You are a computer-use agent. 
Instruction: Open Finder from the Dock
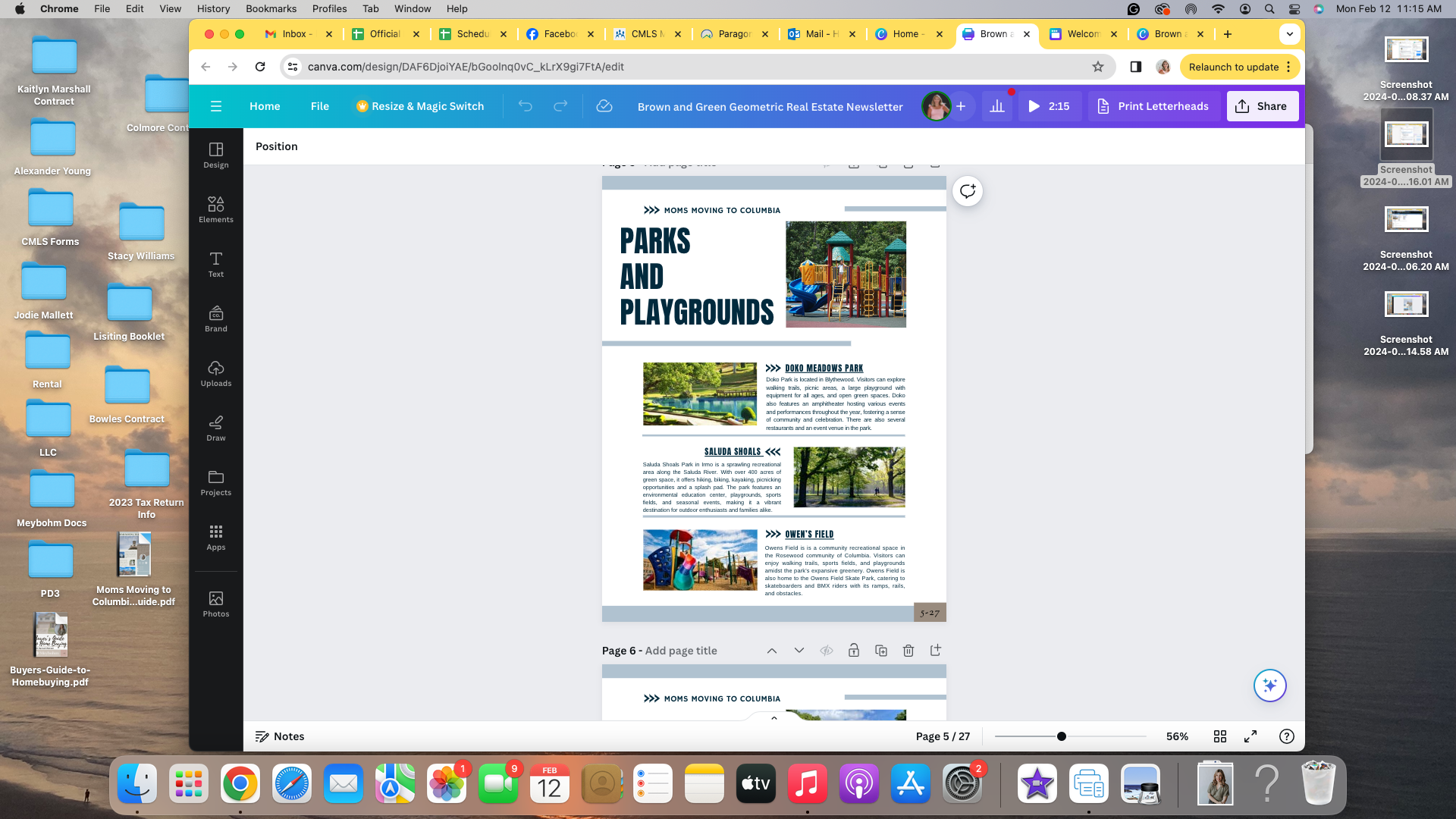pos(137,783)
